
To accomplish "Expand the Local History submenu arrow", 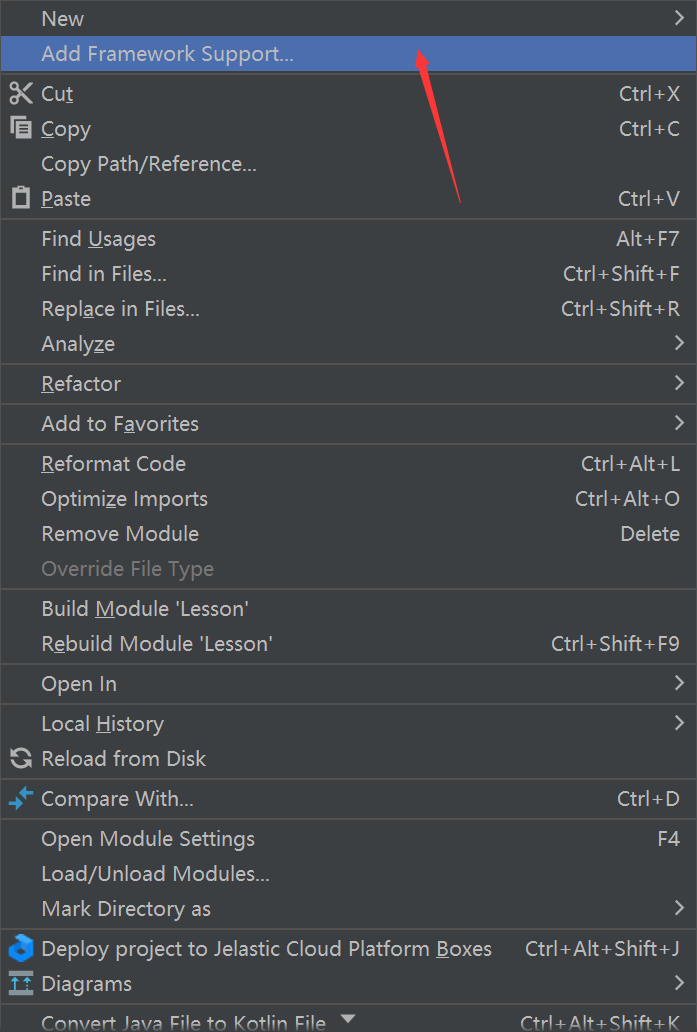I will click(x=679, y=723).
